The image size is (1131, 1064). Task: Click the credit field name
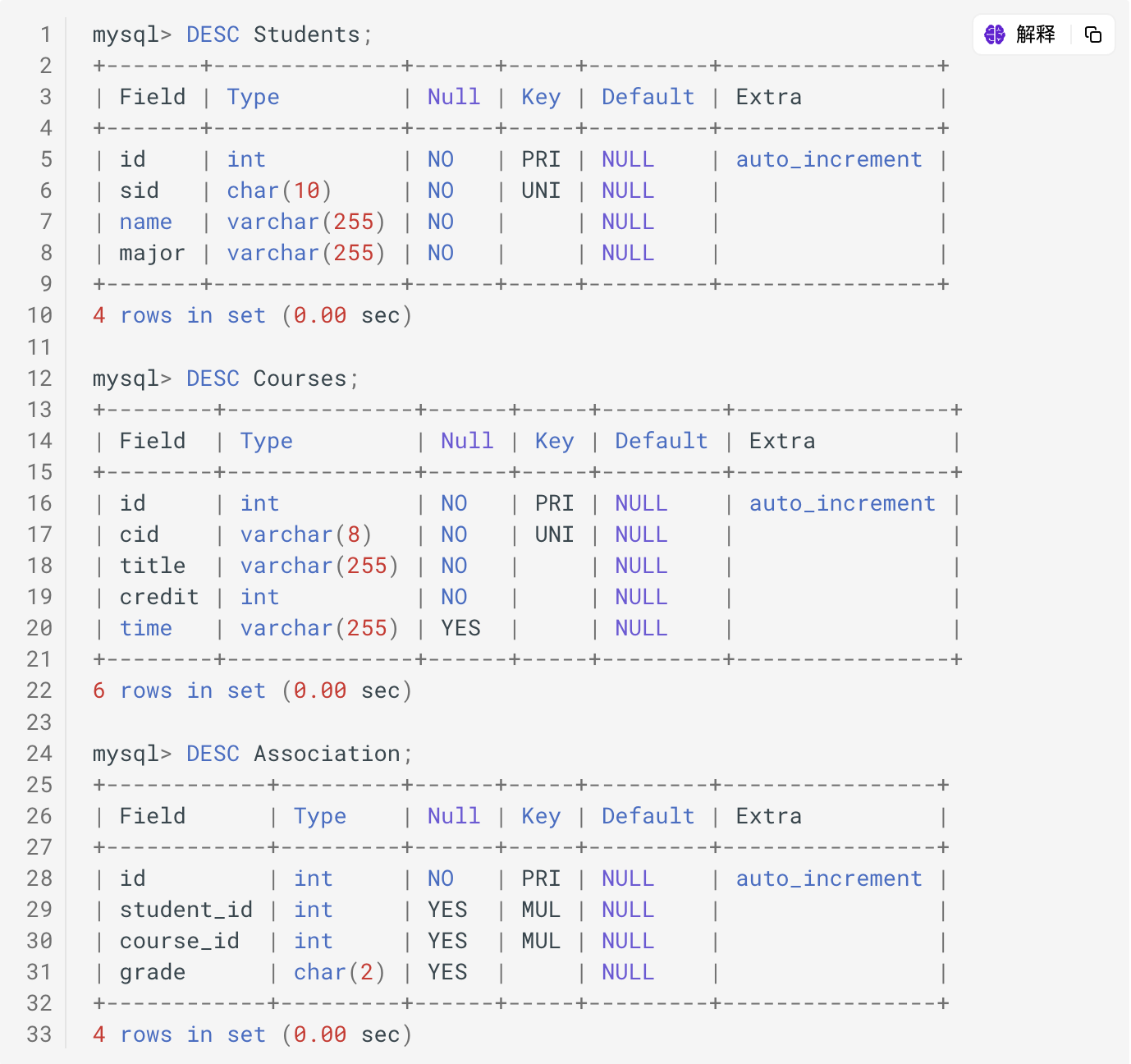click(x=159, y=597)
